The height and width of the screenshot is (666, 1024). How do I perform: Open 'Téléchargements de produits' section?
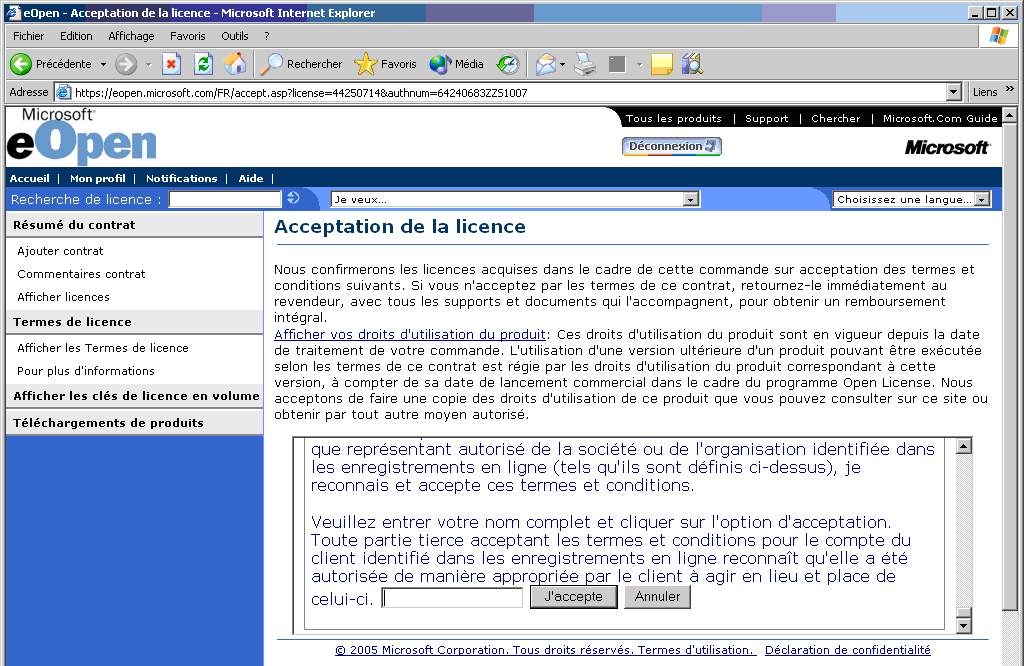(x=108, y=422)
